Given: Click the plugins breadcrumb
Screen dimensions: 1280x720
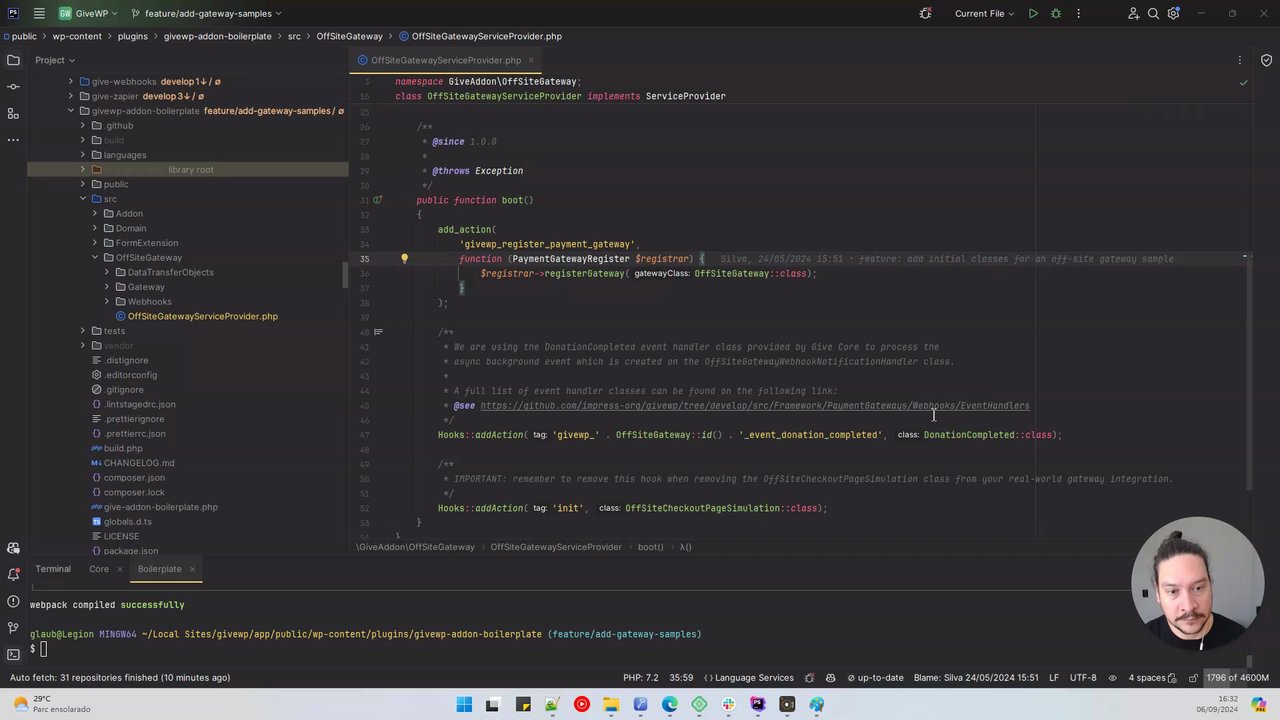Looking at the screenshot, I should (x=133, y=36).
